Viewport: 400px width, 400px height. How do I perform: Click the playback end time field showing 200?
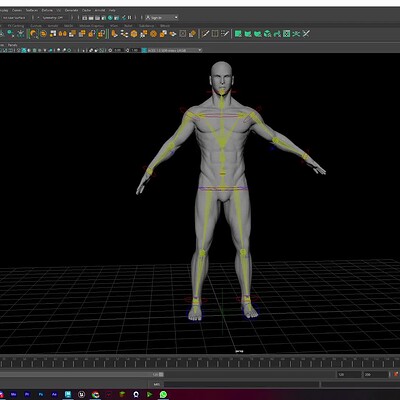tap(376, 375)
